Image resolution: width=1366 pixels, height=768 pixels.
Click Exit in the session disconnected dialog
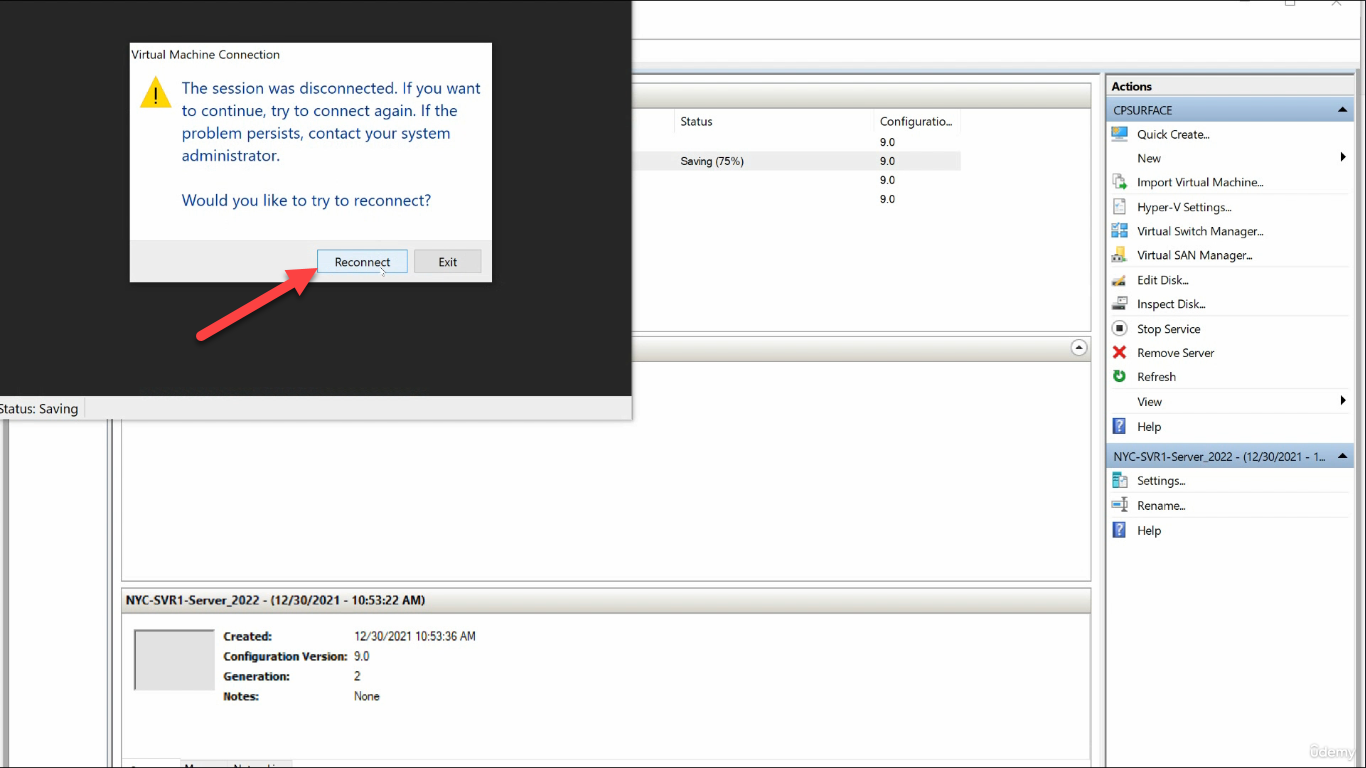[x=448, y=262]
